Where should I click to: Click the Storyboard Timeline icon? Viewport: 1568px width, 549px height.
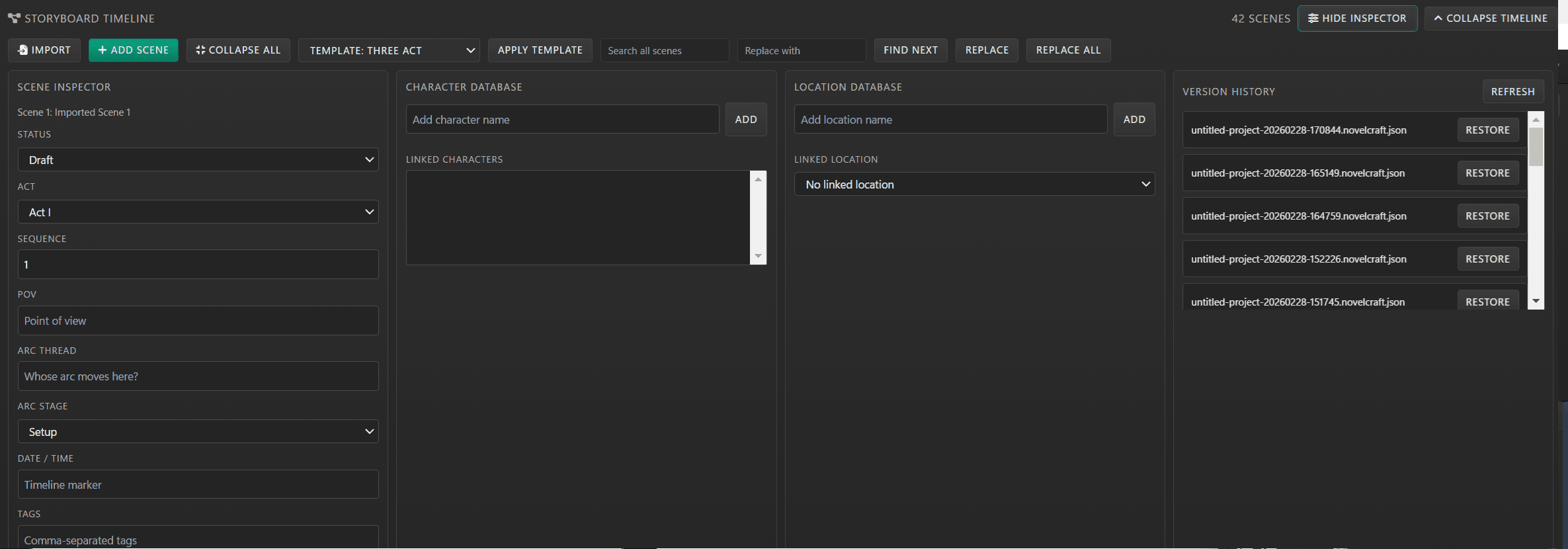pos(14,19)
